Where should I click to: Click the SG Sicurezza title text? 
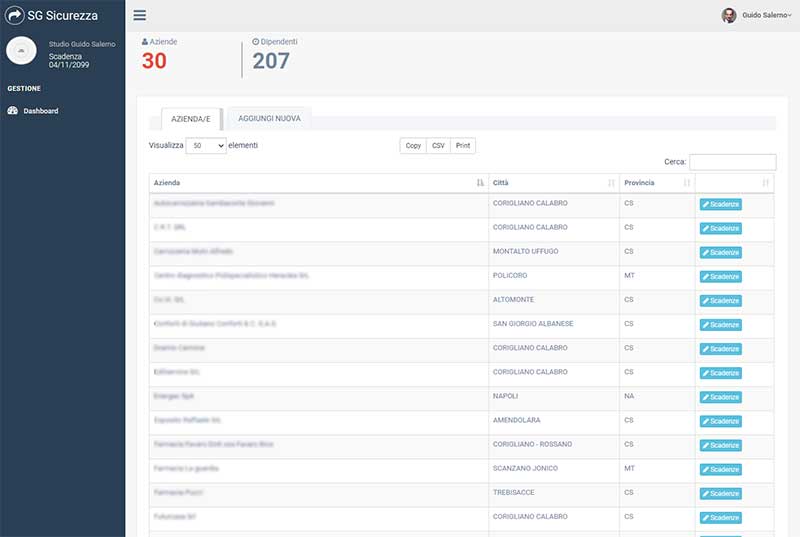coord(62,16)
